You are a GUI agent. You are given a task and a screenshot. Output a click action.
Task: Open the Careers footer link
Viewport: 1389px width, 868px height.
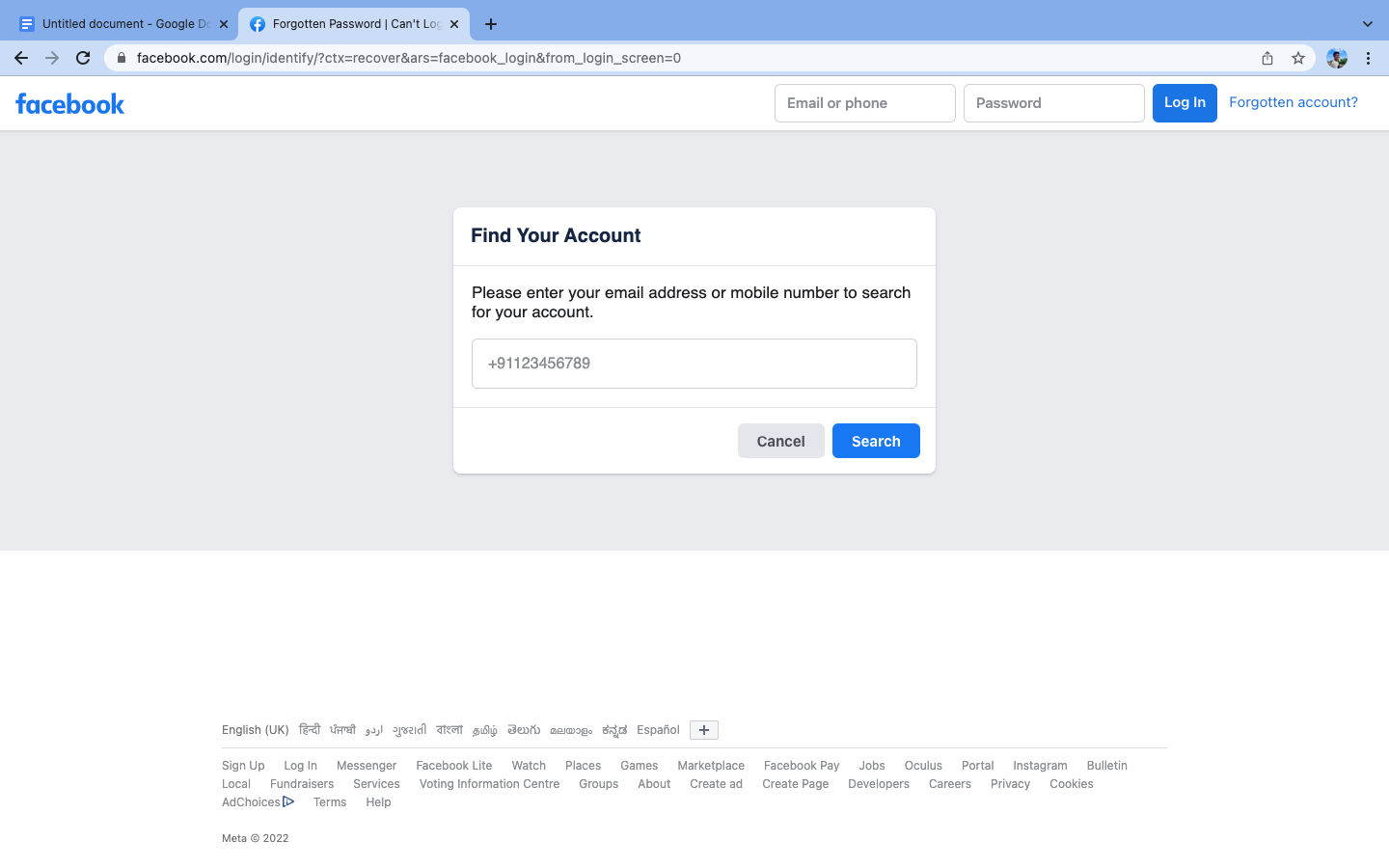pos(950,784)
